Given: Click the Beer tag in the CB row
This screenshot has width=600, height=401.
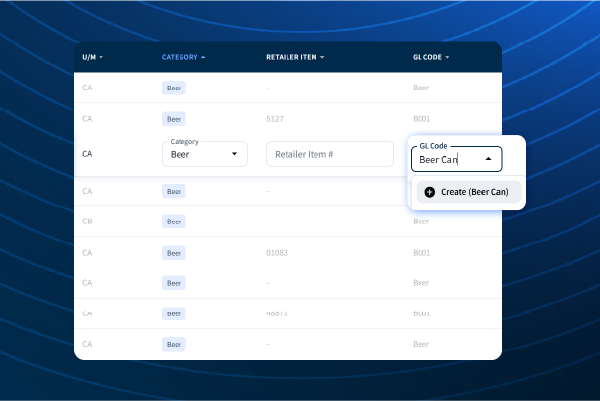Looking at the screenshot, I should click(174, 221).
